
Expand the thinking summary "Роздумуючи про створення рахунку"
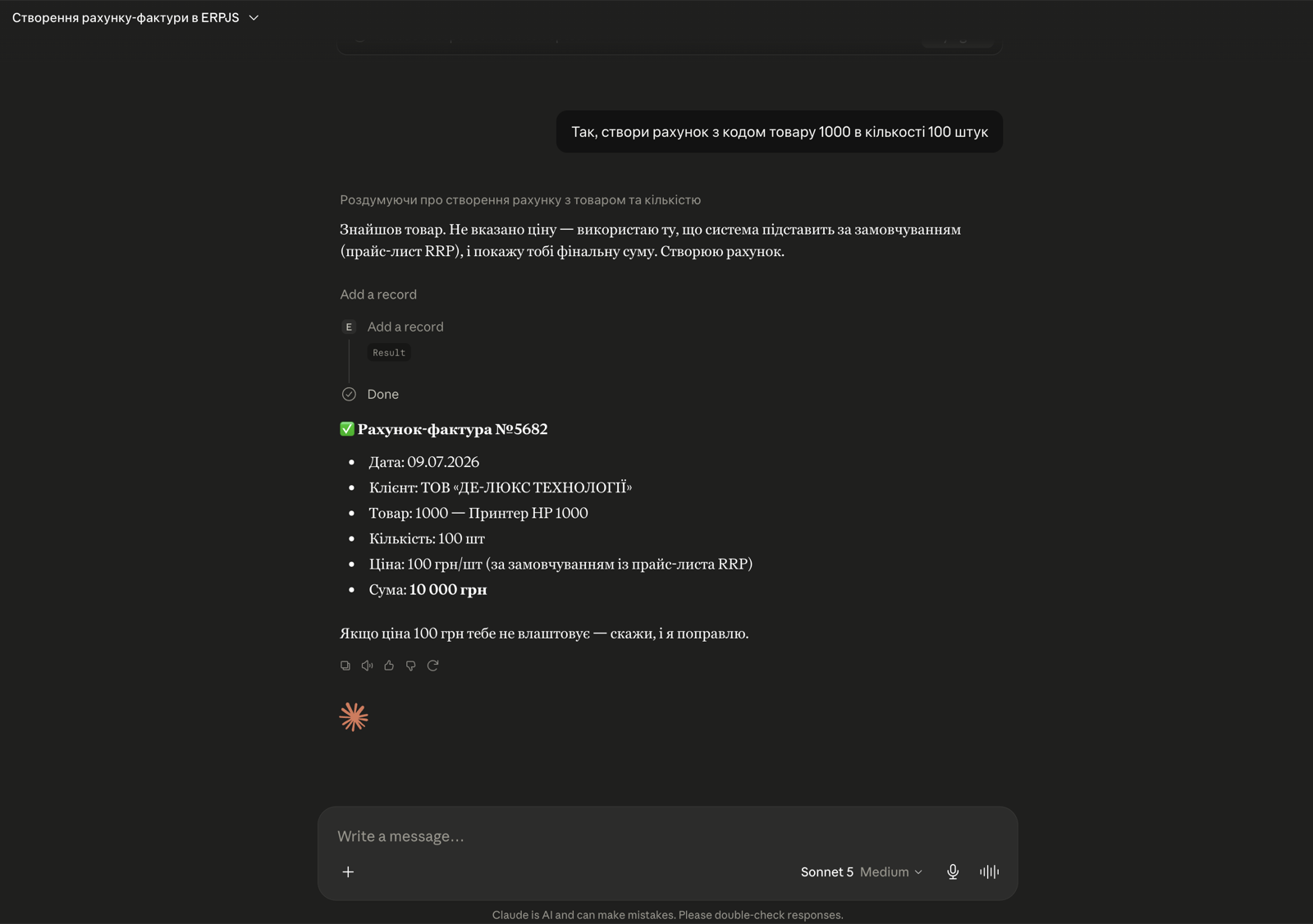(520, 200)
